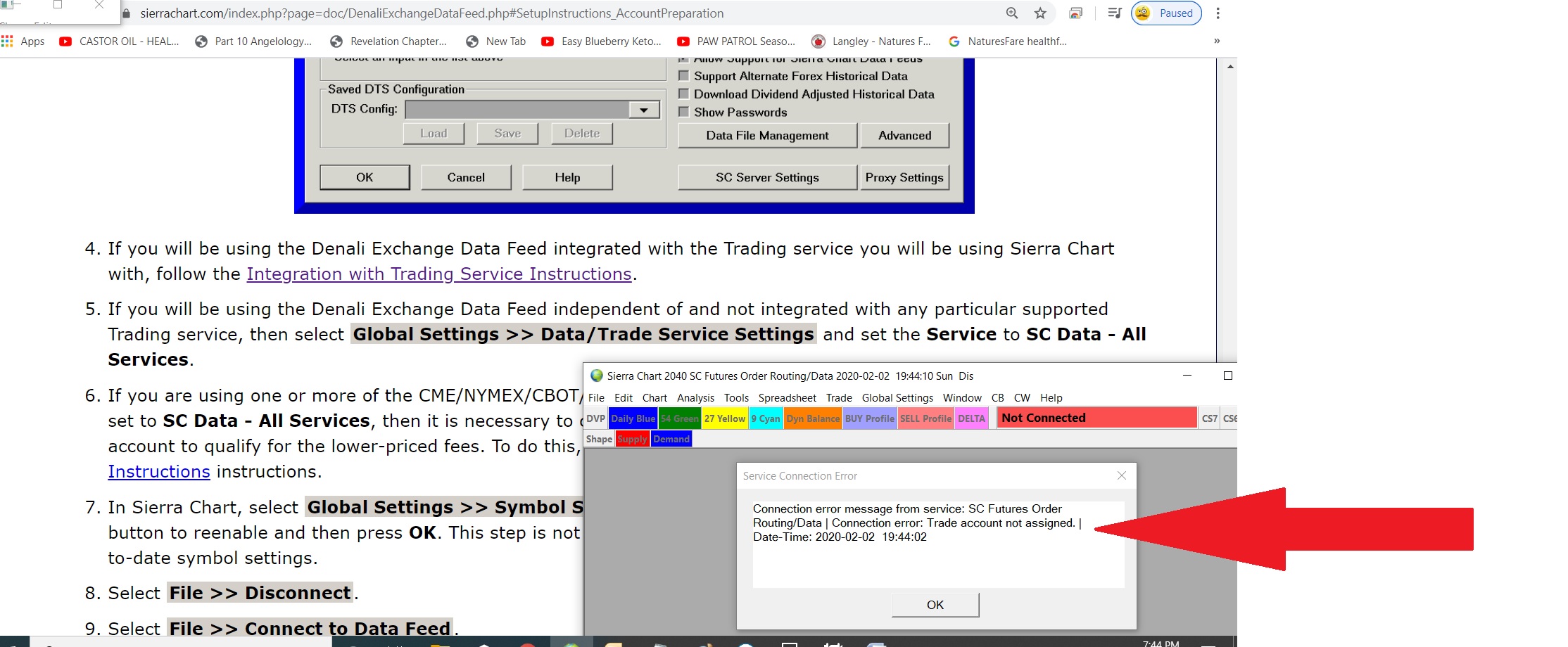Open the NaturesFare bookmark
Image resolution: width=1568 pixels, height=647 pixels.
(1008, 41)
